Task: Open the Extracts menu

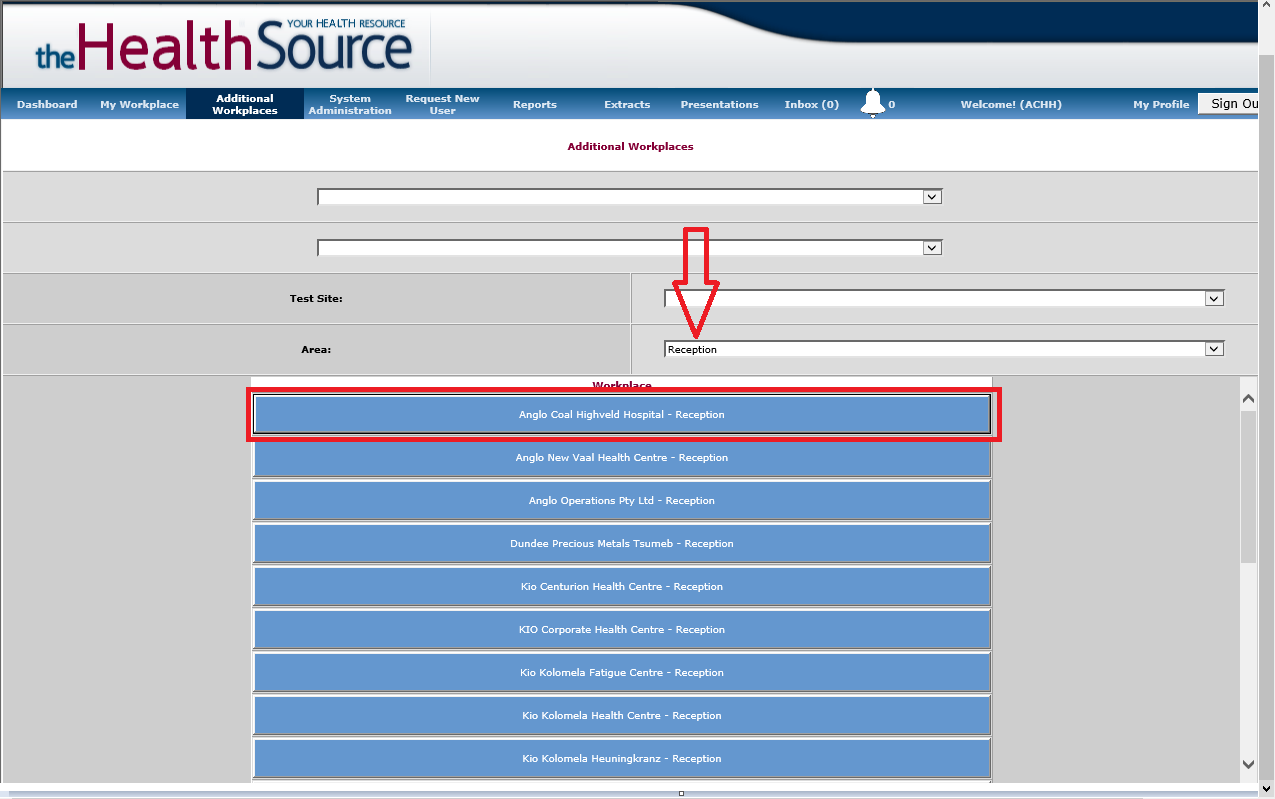Action: (x=627, y=104)
